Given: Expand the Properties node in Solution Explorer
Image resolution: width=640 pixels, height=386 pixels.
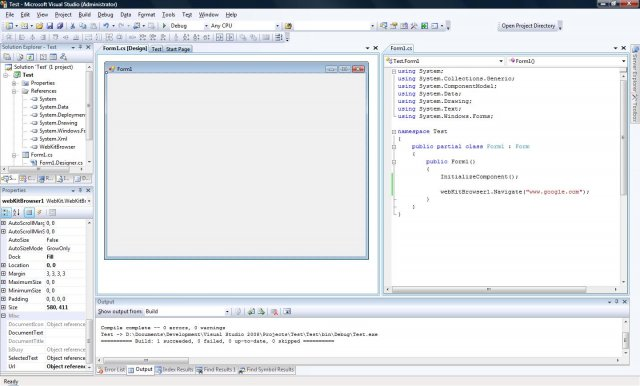Looking at the screenshot, I should 14,83.
